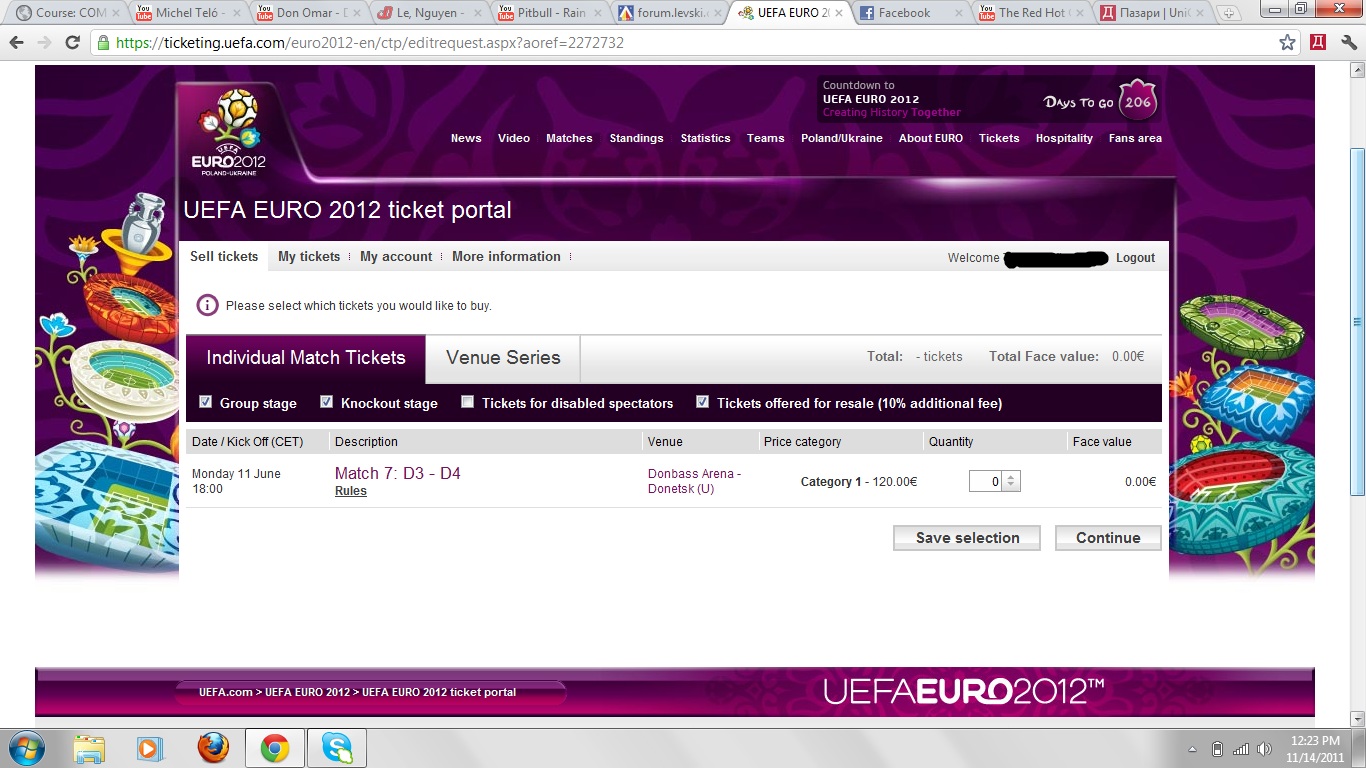Click the Date / Kick Off column header

tap(247, 441)
